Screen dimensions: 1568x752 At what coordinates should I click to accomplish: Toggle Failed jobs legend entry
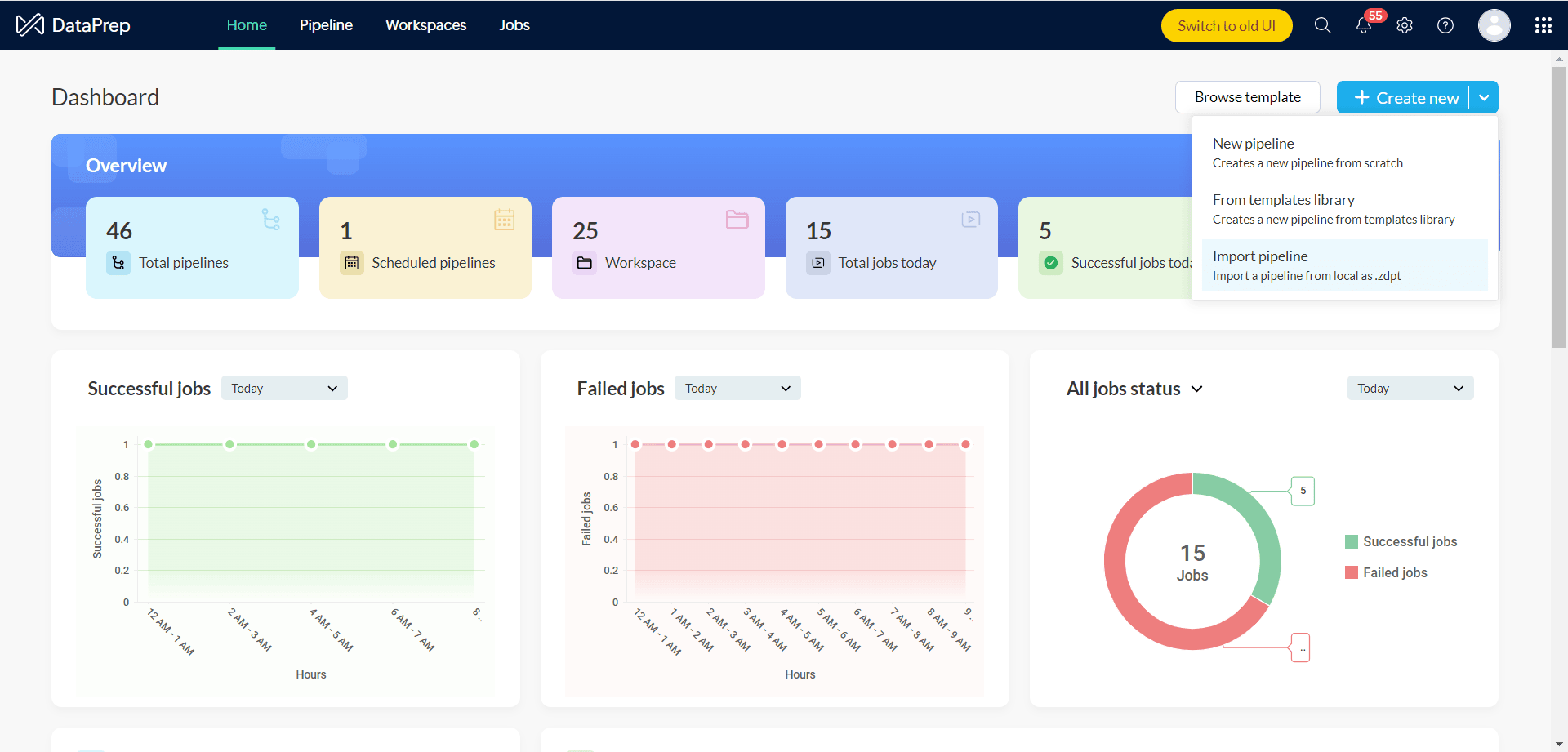point(1386,572)
